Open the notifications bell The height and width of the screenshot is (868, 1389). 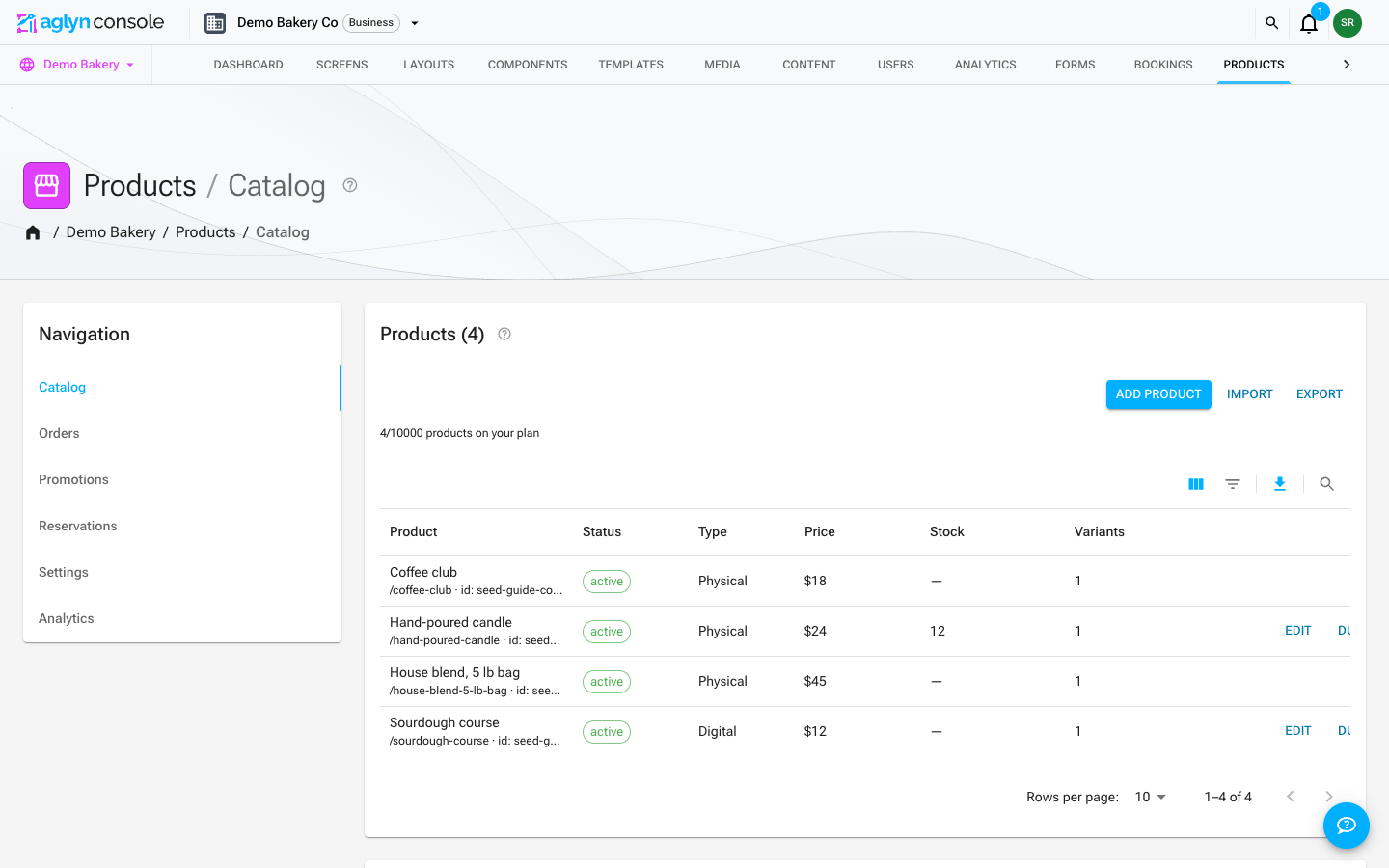point(1309,23)
